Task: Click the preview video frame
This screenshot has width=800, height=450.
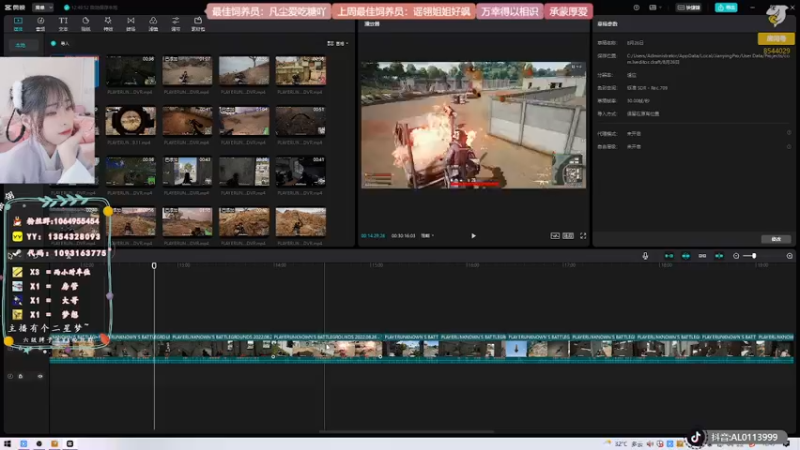Action: click(x=473, y=125)
